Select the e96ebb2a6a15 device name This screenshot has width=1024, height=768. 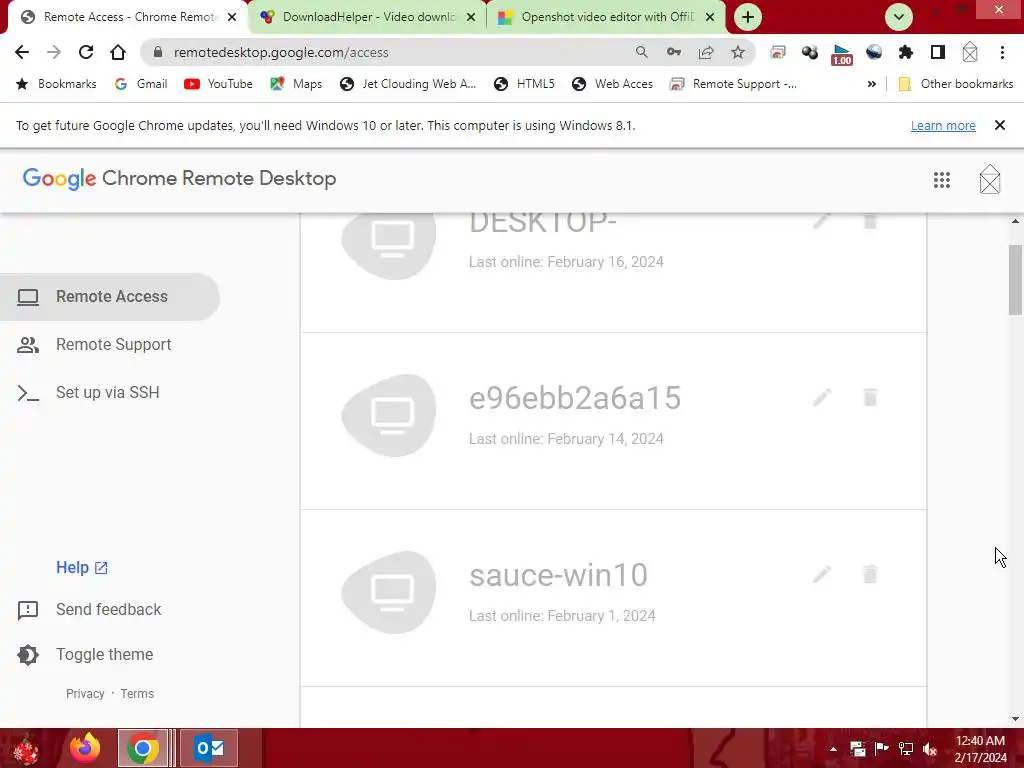click(x=575, y=398)
